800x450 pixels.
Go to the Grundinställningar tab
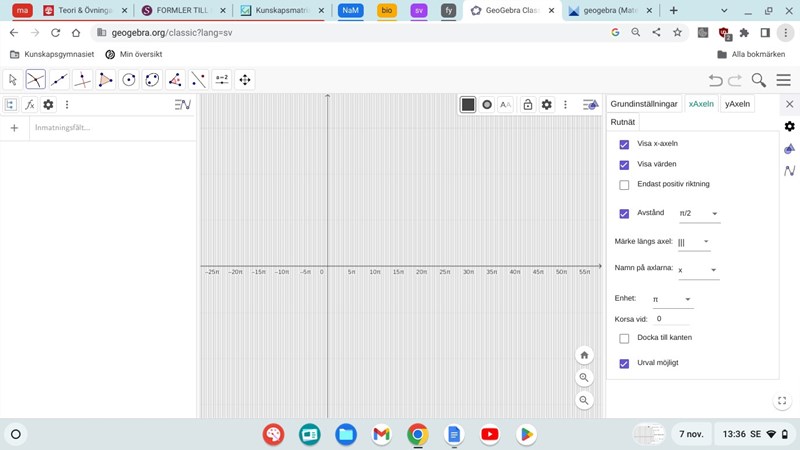(644, 104)
